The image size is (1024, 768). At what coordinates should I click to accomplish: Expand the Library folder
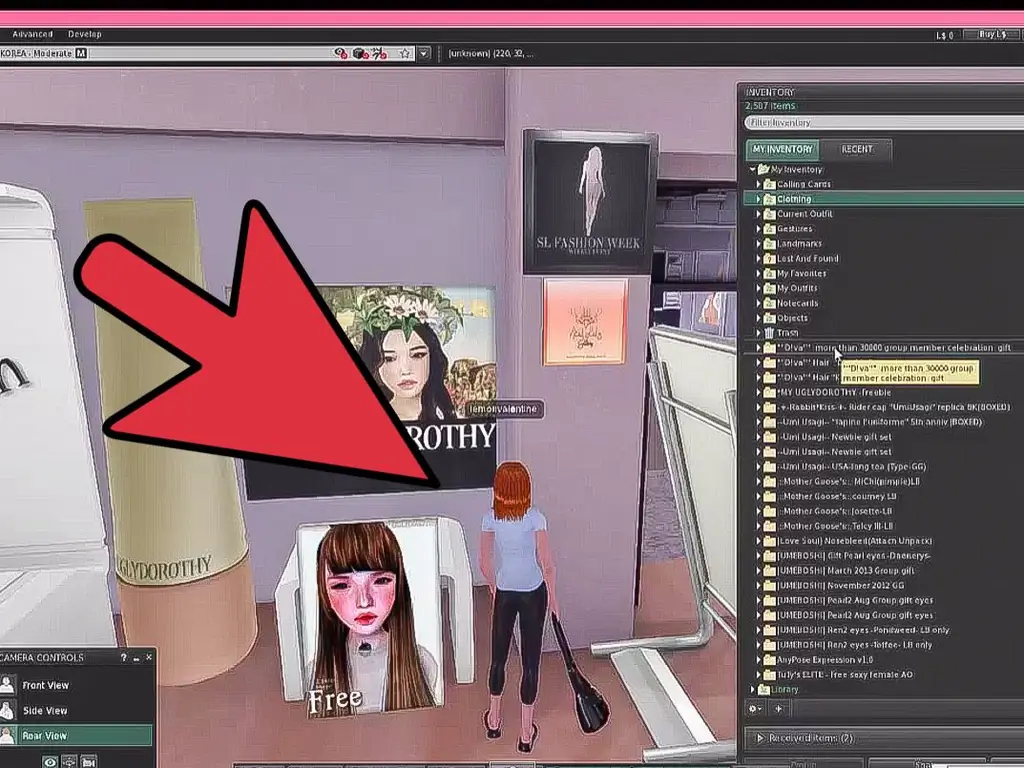(752, 690)
